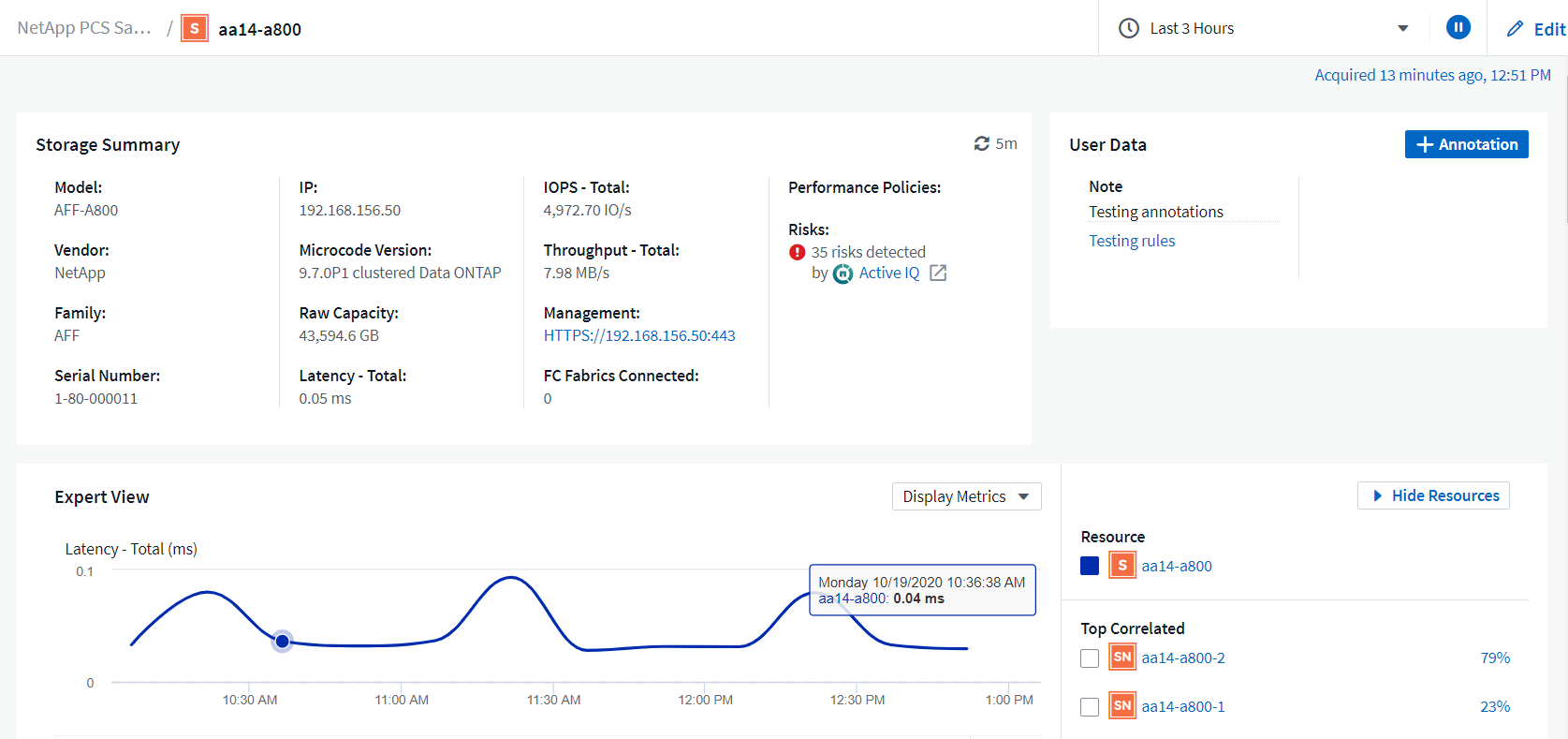This screenshot has height=739, width=1568.
Task: Enable the aa14-a800-1 correlated resource checkbox
Action: pyautogui.click(x=1090, y=707)
